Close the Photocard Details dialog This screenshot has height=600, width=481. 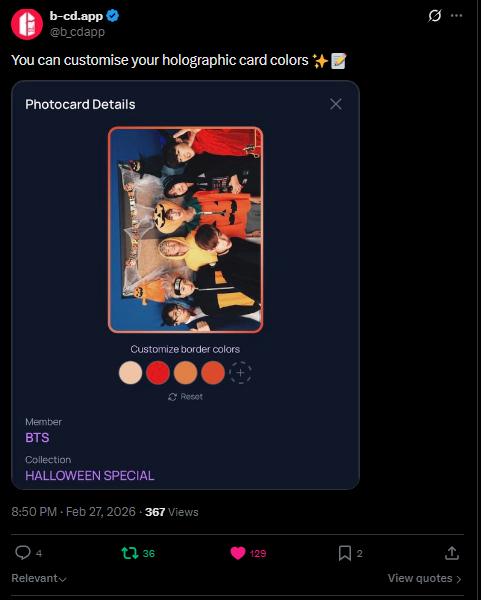coord(336,104)
